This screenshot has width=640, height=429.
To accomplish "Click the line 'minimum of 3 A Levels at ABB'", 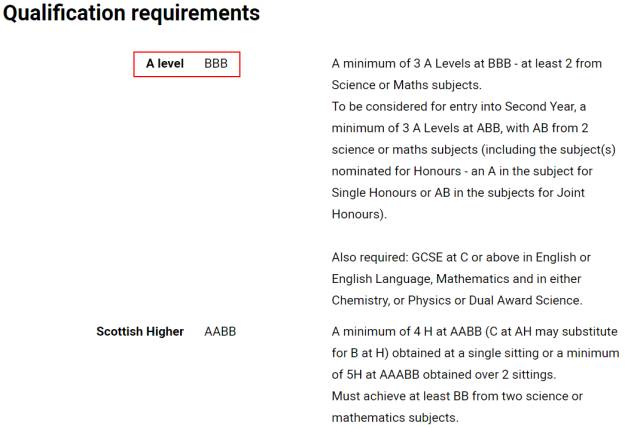I will click(x=460, y=128).
